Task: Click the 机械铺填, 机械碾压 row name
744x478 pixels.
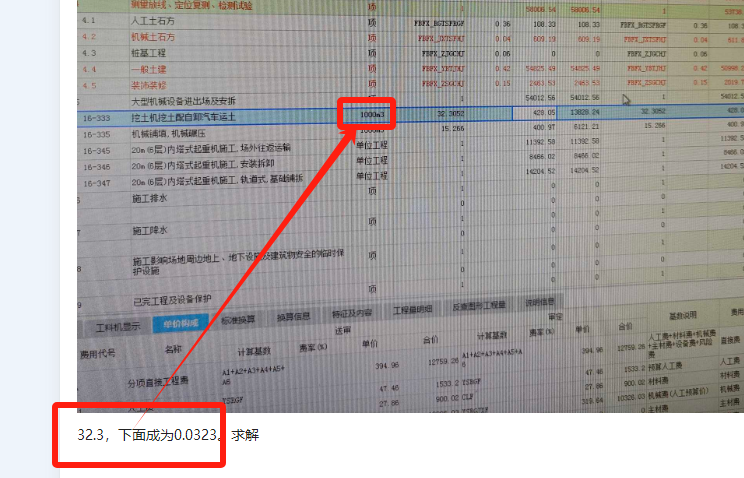Action: (x=168, y=134)
